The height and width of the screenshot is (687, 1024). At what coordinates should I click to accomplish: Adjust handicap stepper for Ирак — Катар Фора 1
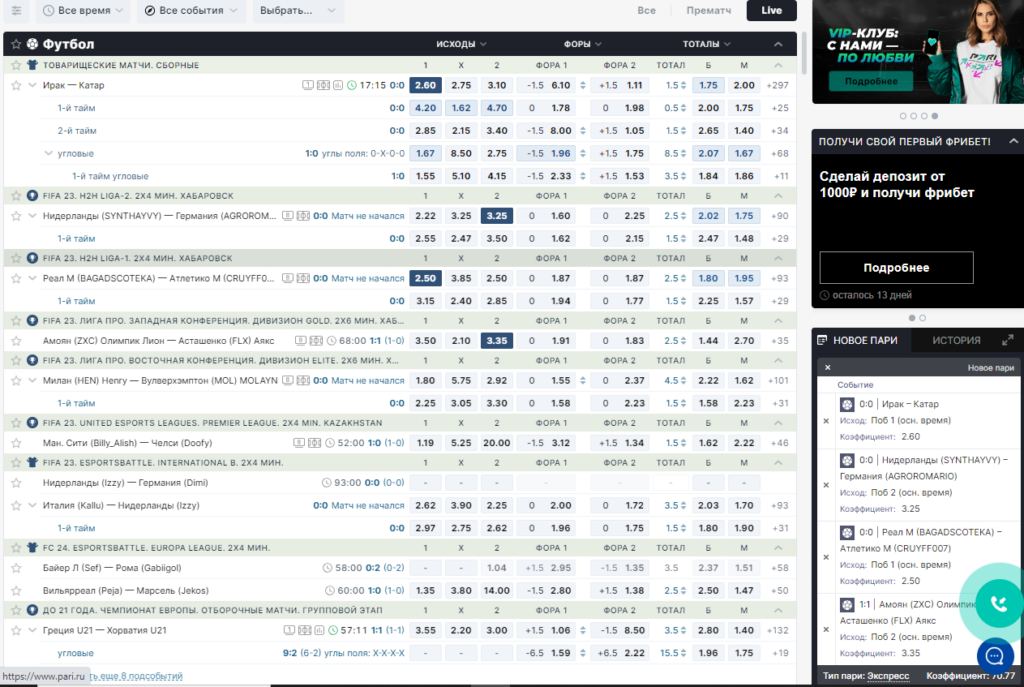583,86
